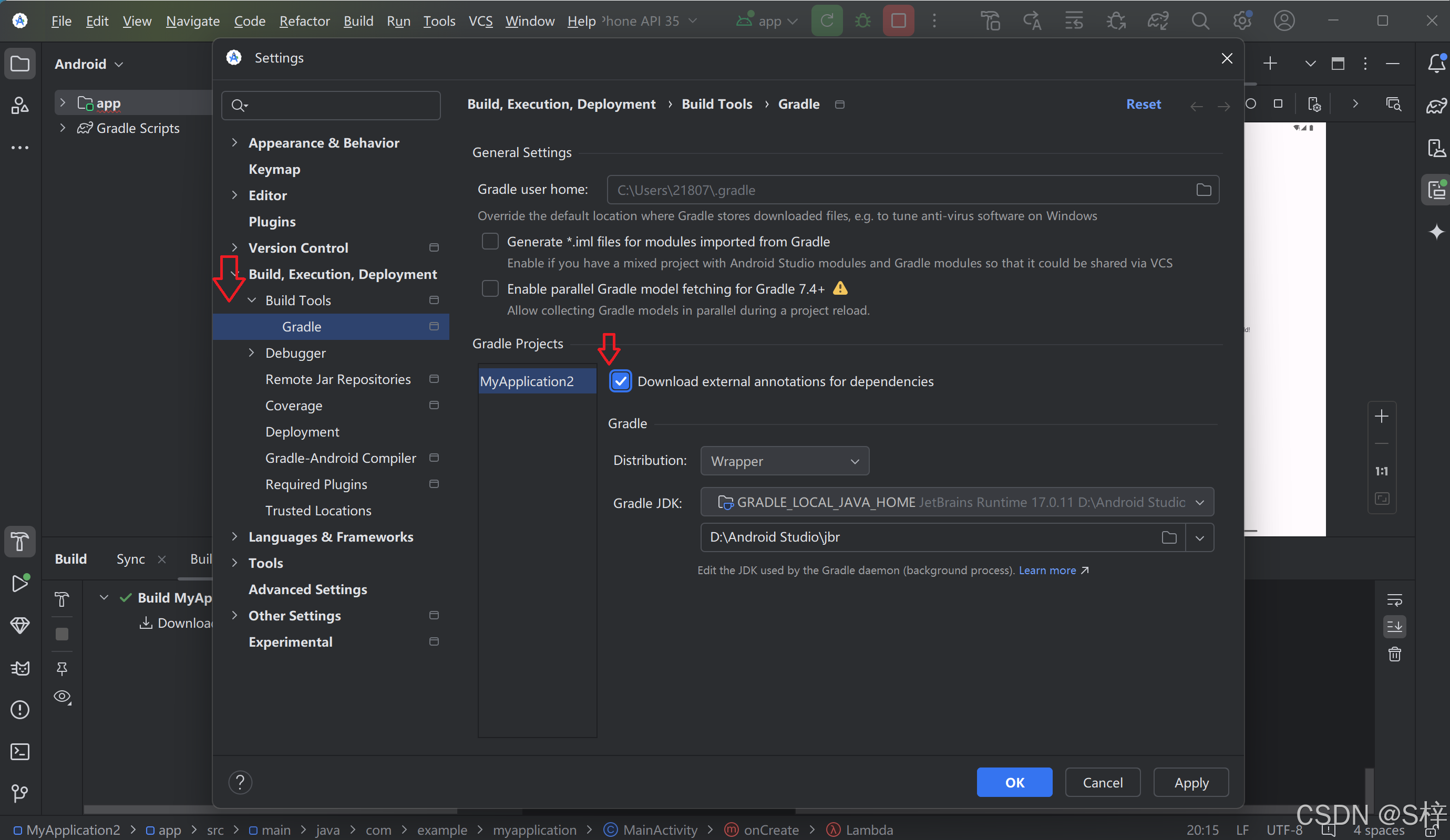
Task: Open the Distribution Wrapper dropdown
Action: click(785, 461)
